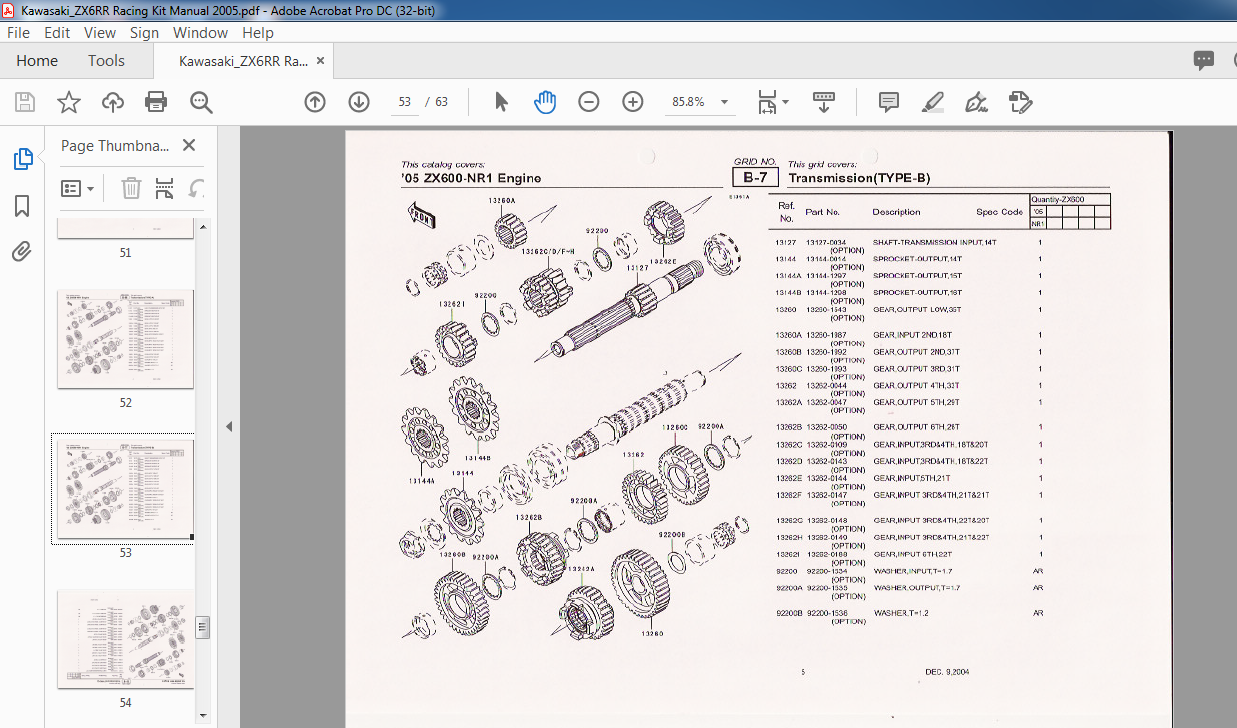Open the File menu
This screenshot has height=728, width=1237.
[19, 32]
